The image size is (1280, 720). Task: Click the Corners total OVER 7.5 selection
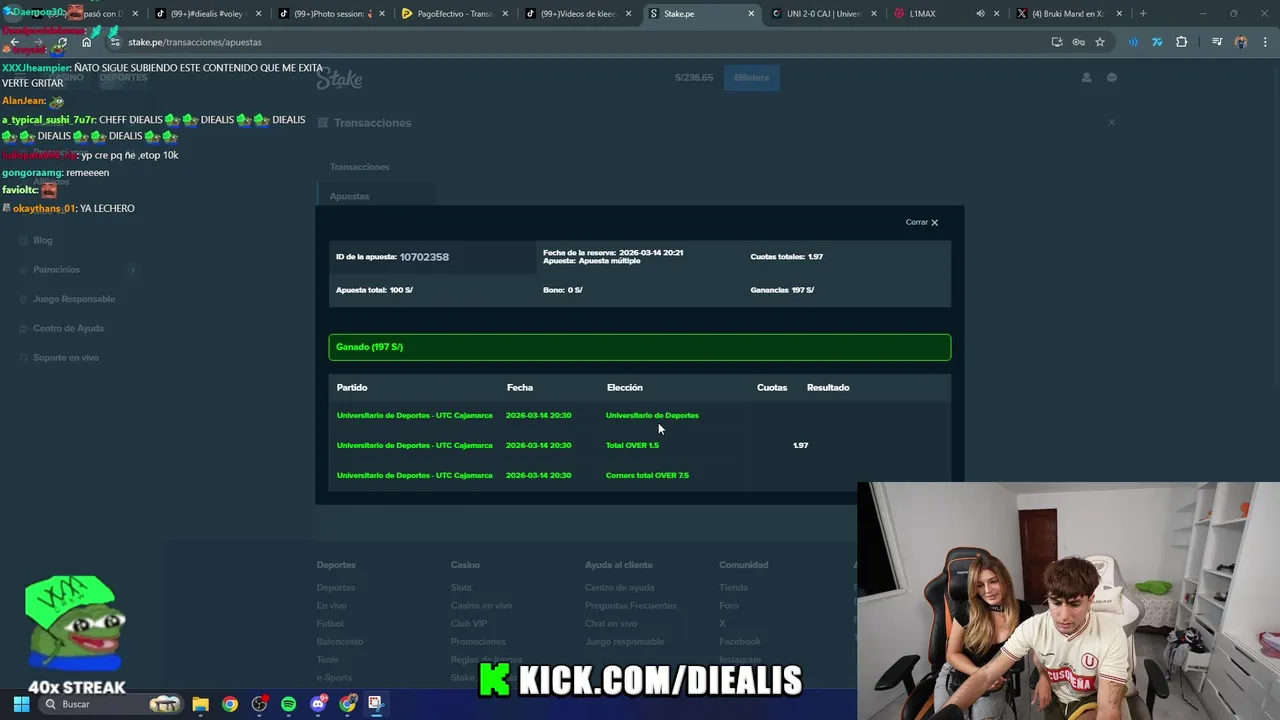[x=647, y=475]
